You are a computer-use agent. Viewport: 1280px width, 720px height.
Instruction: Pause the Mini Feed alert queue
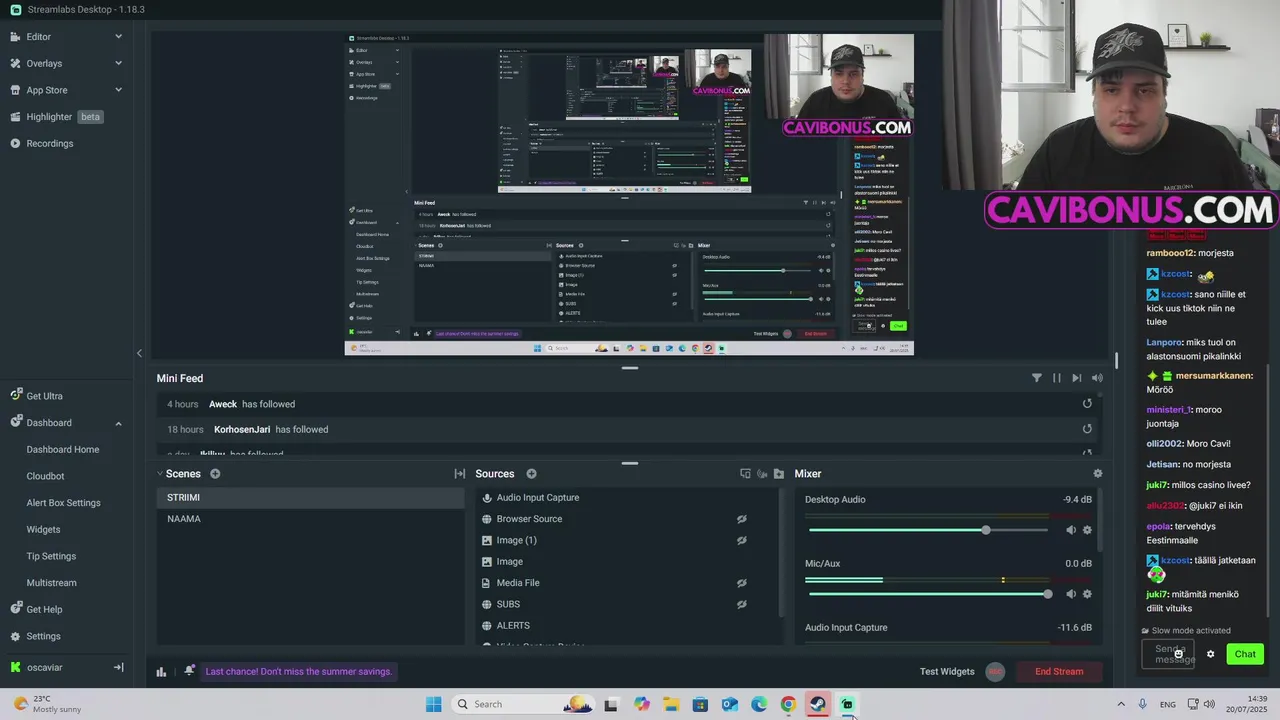1056,378
